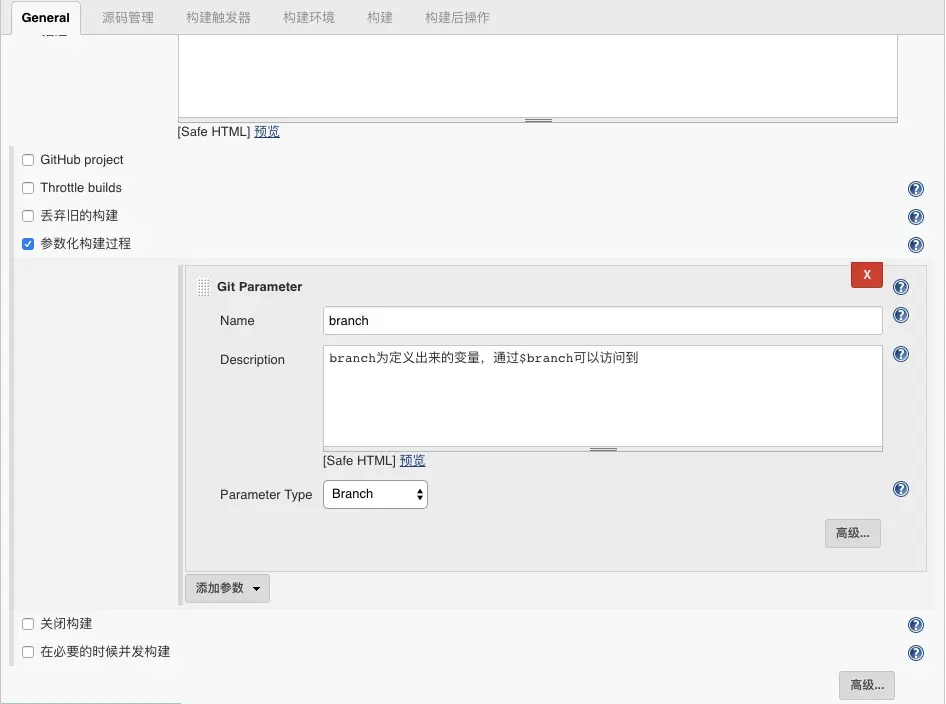The image size is (946, 704).
Task: Click bottom 高级... button under general options
Action: [866, 685]
